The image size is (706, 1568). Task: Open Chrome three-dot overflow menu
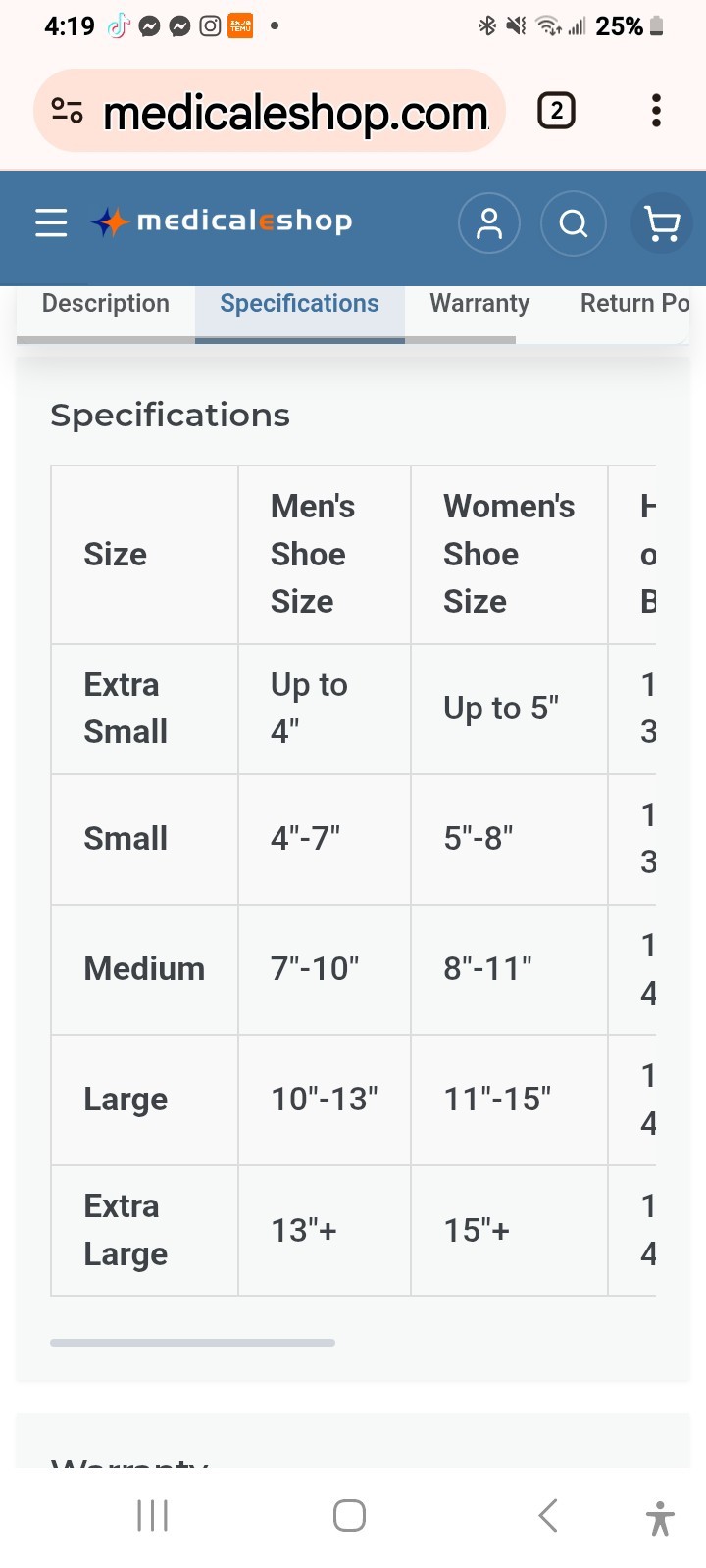(x=656, y=111)
